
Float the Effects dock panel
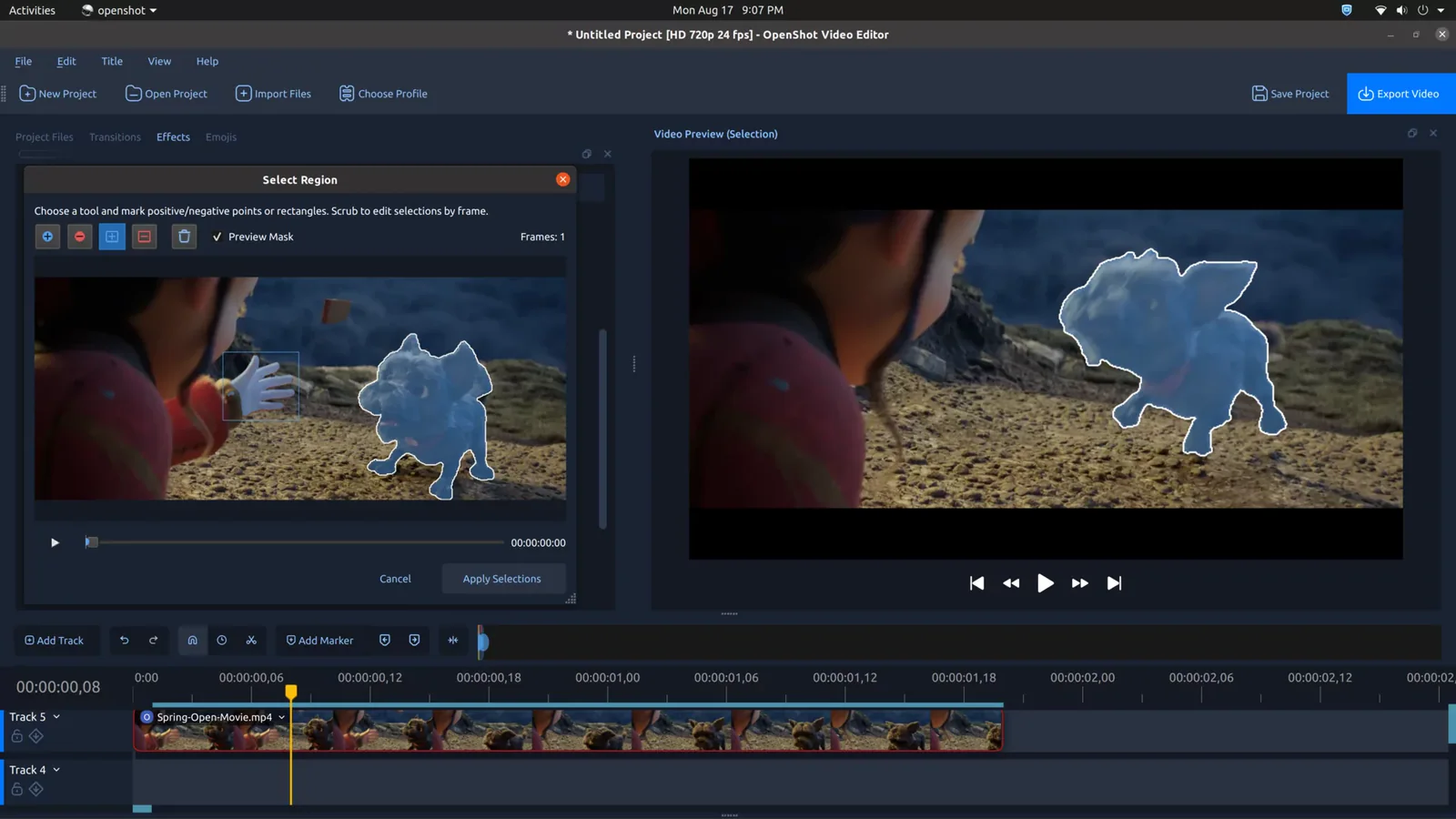(587, 154)
